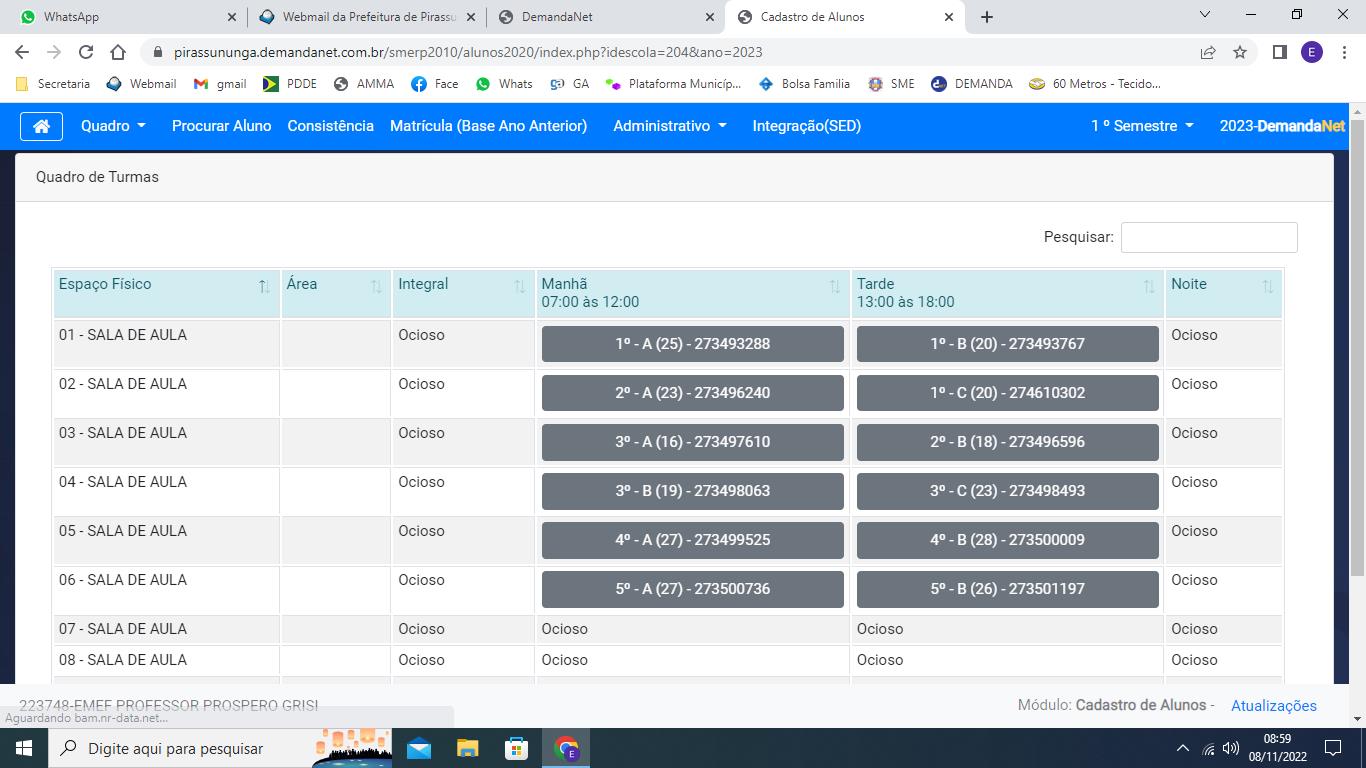
Task: Click the share page icon in address bar
Action: click(1208, 52)
